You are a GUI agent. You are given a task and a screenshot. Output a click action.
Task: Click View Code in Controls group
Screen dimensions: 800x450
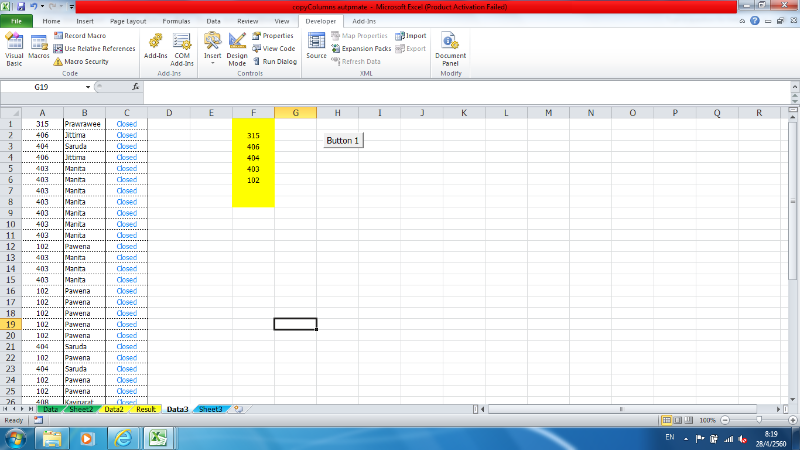click(x=272, y=48)
